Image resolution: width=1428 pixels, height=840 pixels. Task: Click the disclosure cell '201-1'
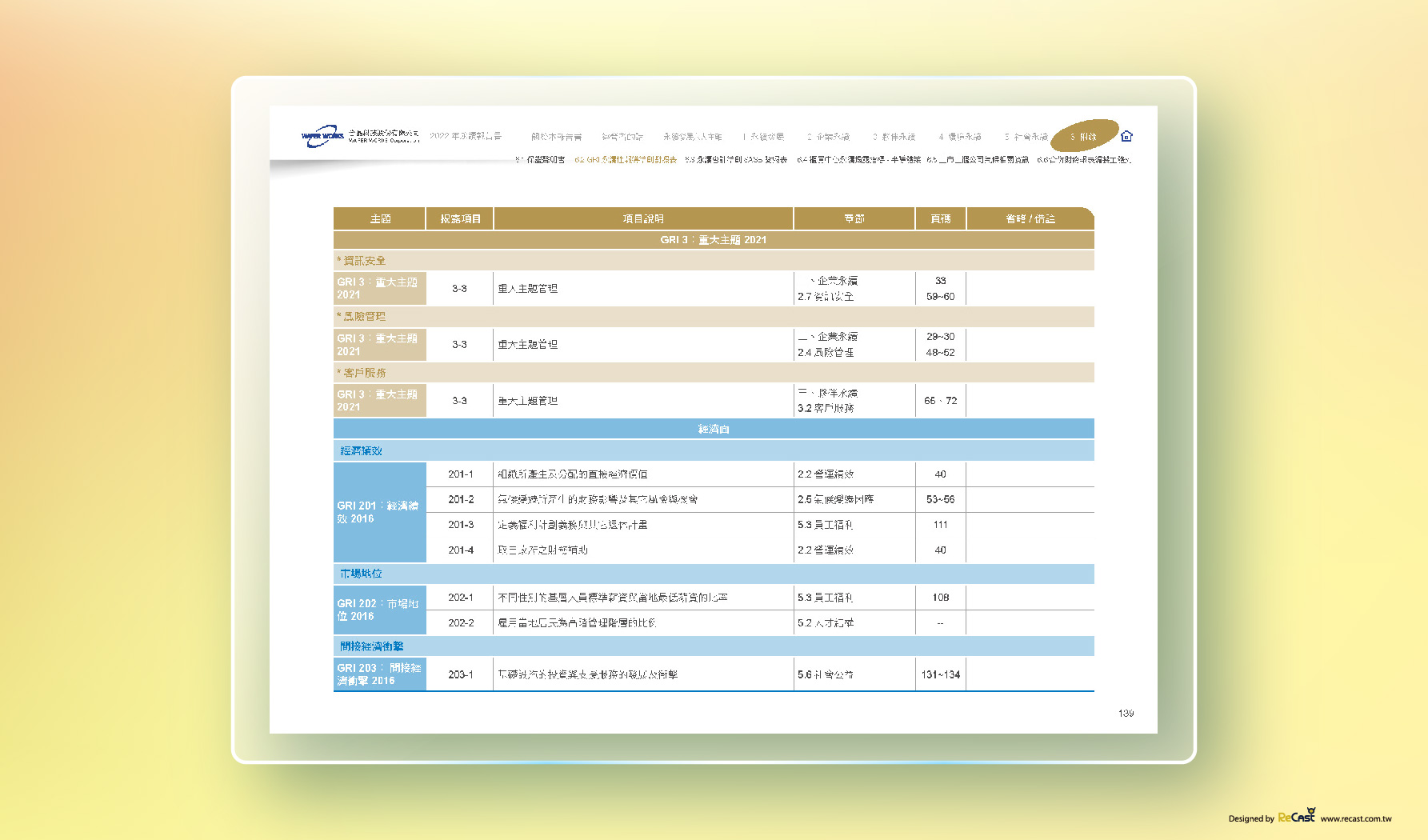pyautogui.click(x=461, y=474)
